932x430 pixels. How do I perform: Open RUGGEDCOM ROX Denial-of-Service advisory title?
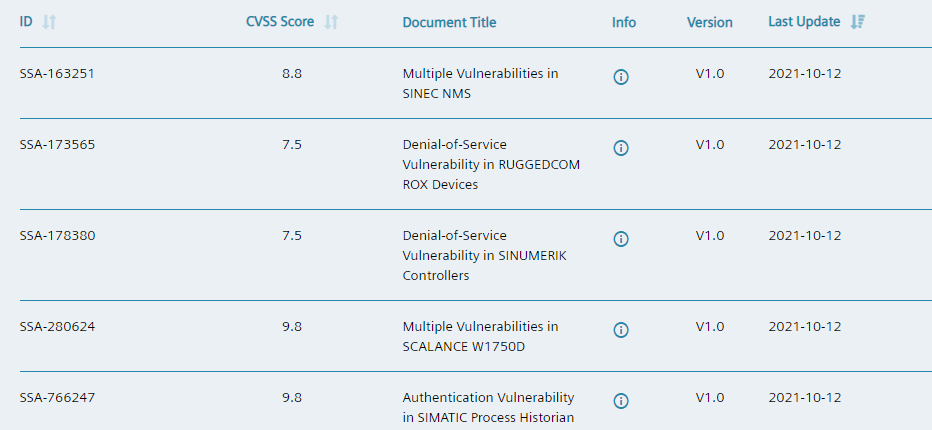491,164
